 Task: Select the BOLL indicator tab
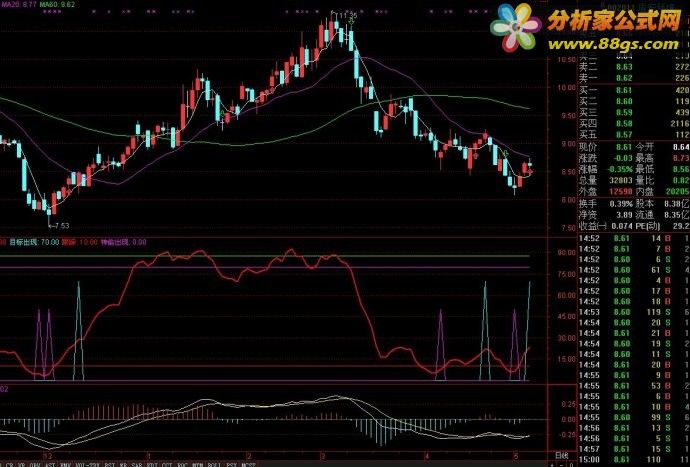click(x=214, y=464)
